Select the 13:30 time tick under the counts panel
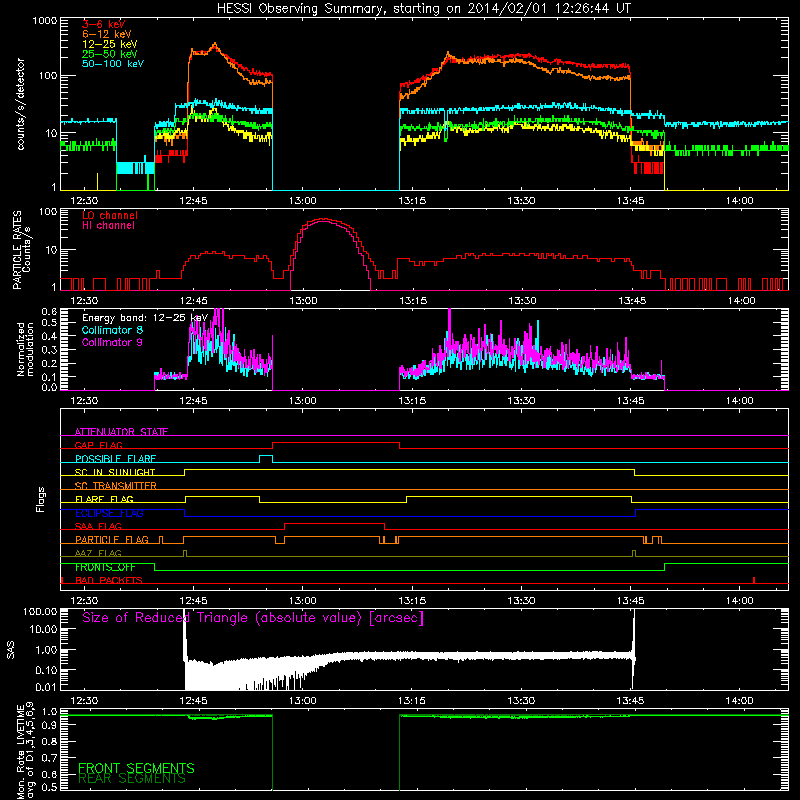 (x=521, y=201)
